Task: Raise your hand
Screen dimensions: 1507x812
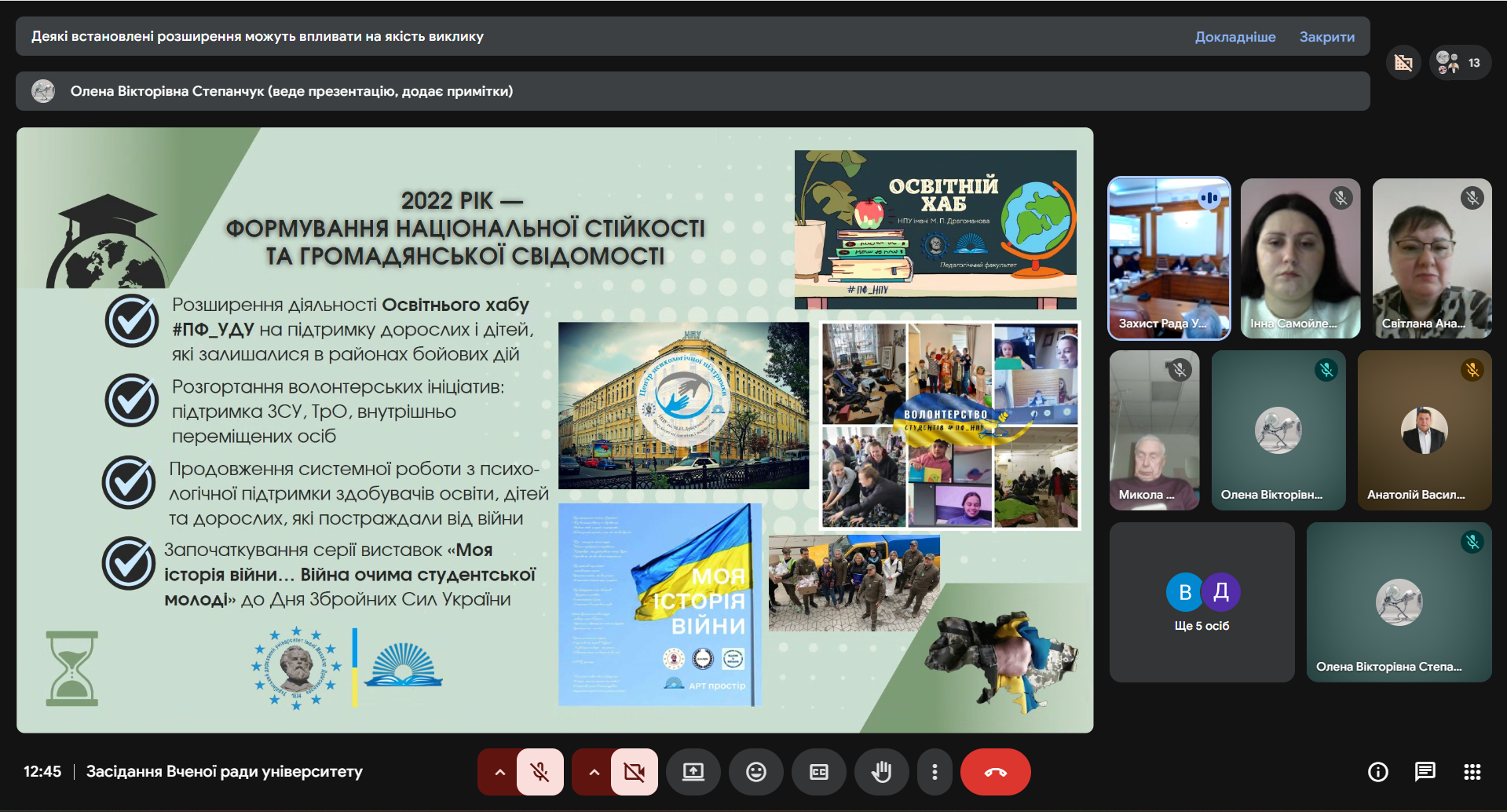Action: click(882, 772)
